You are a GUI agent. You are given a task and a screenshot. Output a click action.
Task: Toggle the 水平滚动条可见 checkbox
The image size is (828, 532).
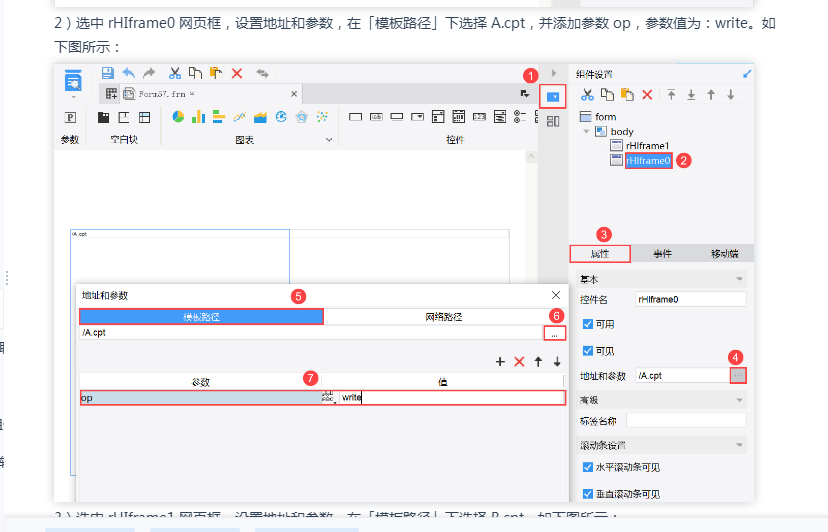(588, 467)
